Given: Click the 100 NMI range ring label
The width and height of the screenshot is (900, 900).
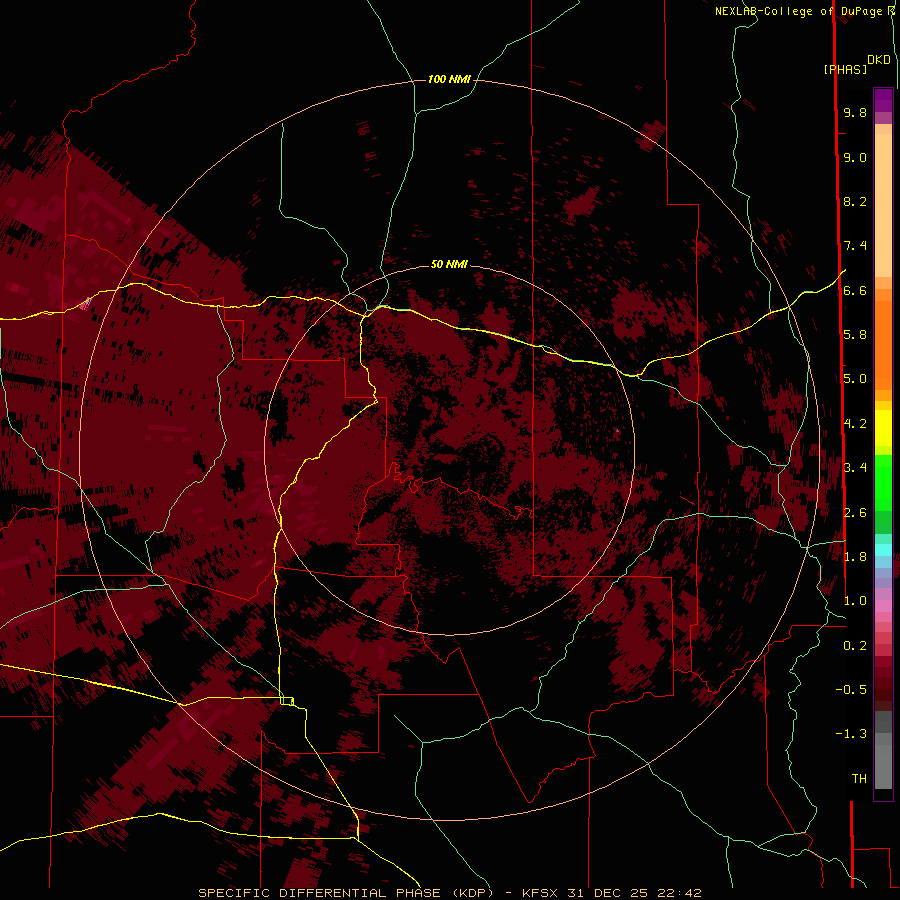Looking at the screenshot, I should (x=449, y=79).
